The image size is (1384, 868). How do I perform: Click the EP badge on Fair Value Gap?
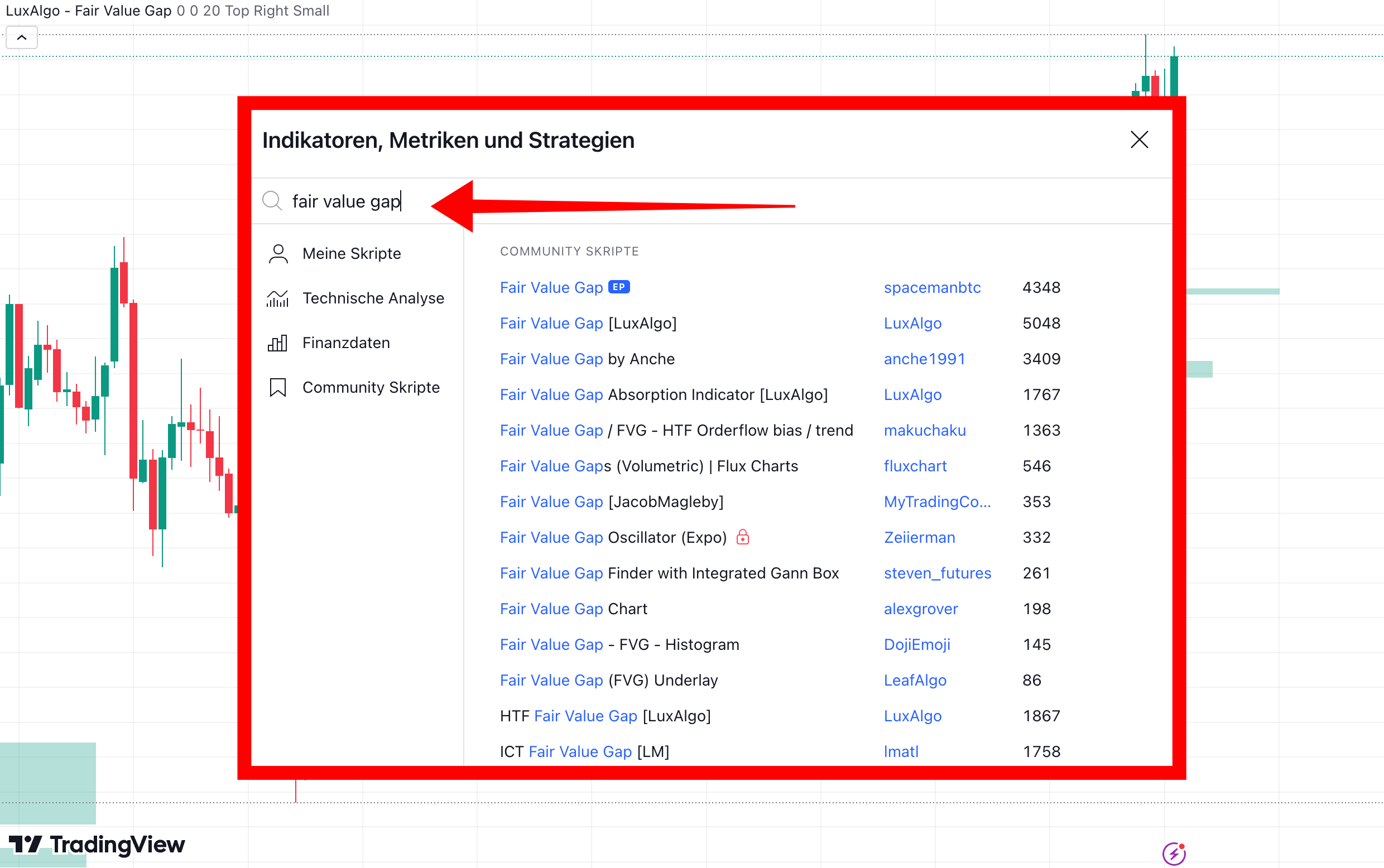pyautogui.click(x=618, y=287)
